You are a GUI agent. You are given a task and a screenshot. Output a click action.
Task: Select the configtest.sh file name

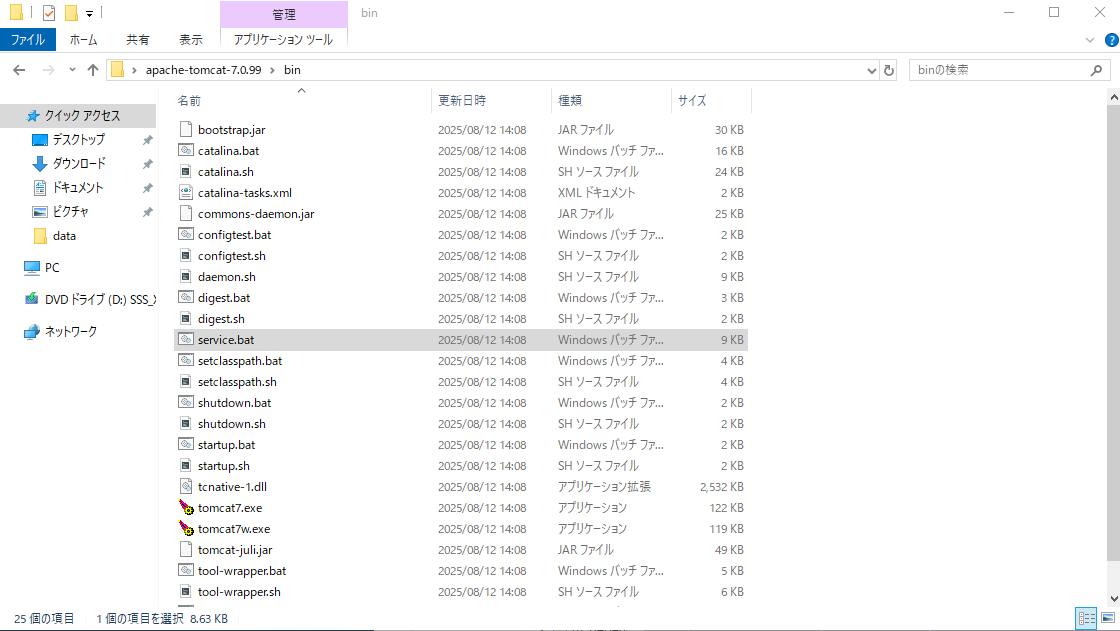(x=231, y=256)
